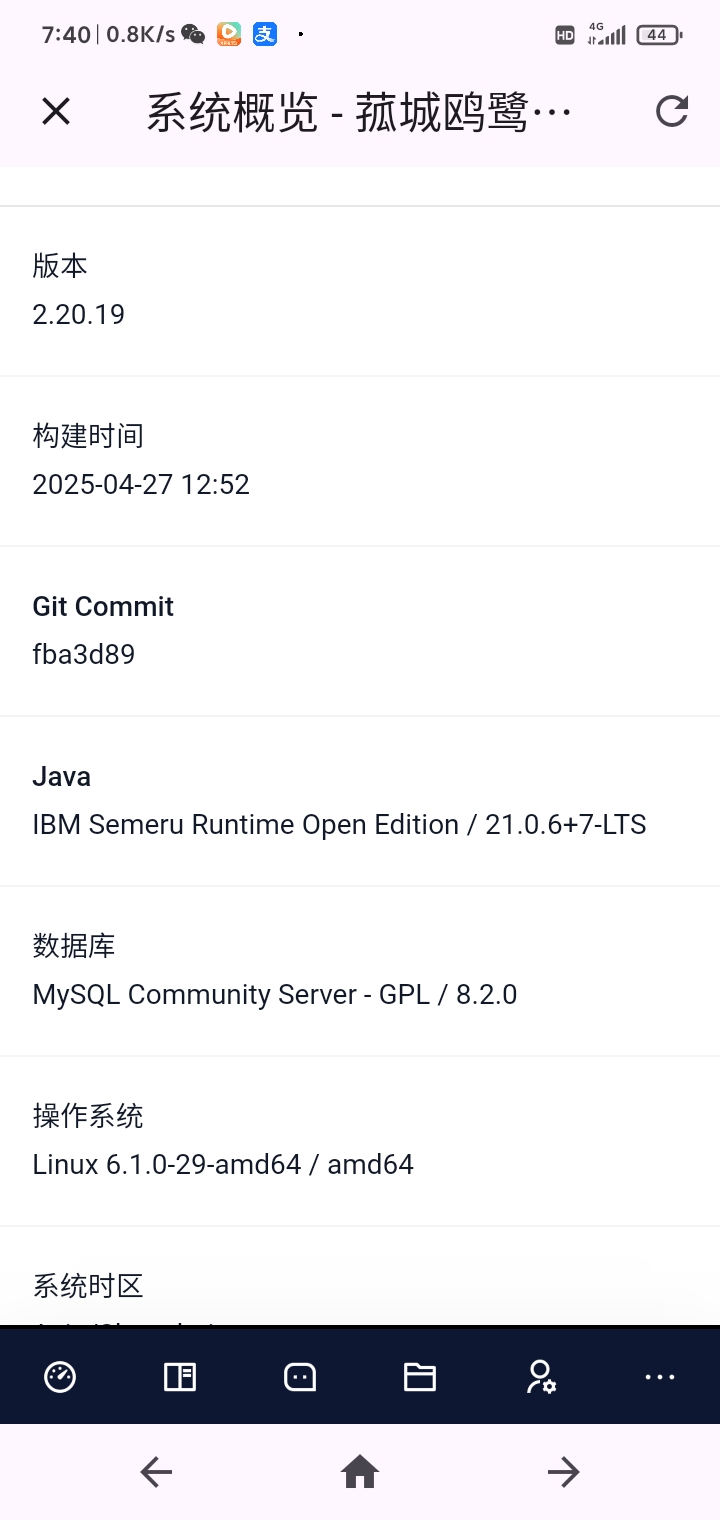Screen dimensions: 720x1520
Task: Select the build time 2025-04-27 12:52
Action: [x=141, y=485]
